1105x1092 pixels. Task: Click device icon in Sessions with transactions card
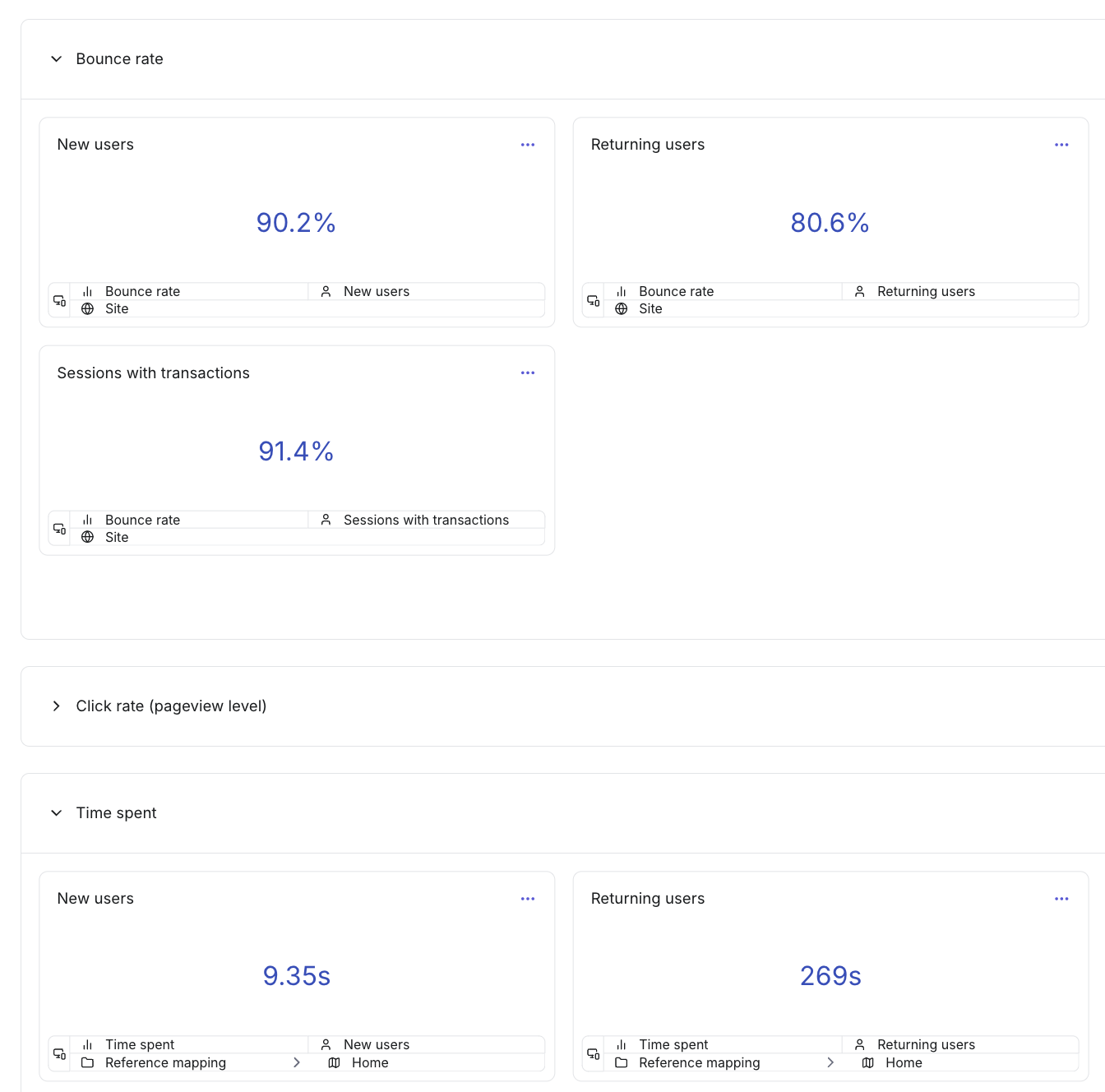tap(59, 529)
